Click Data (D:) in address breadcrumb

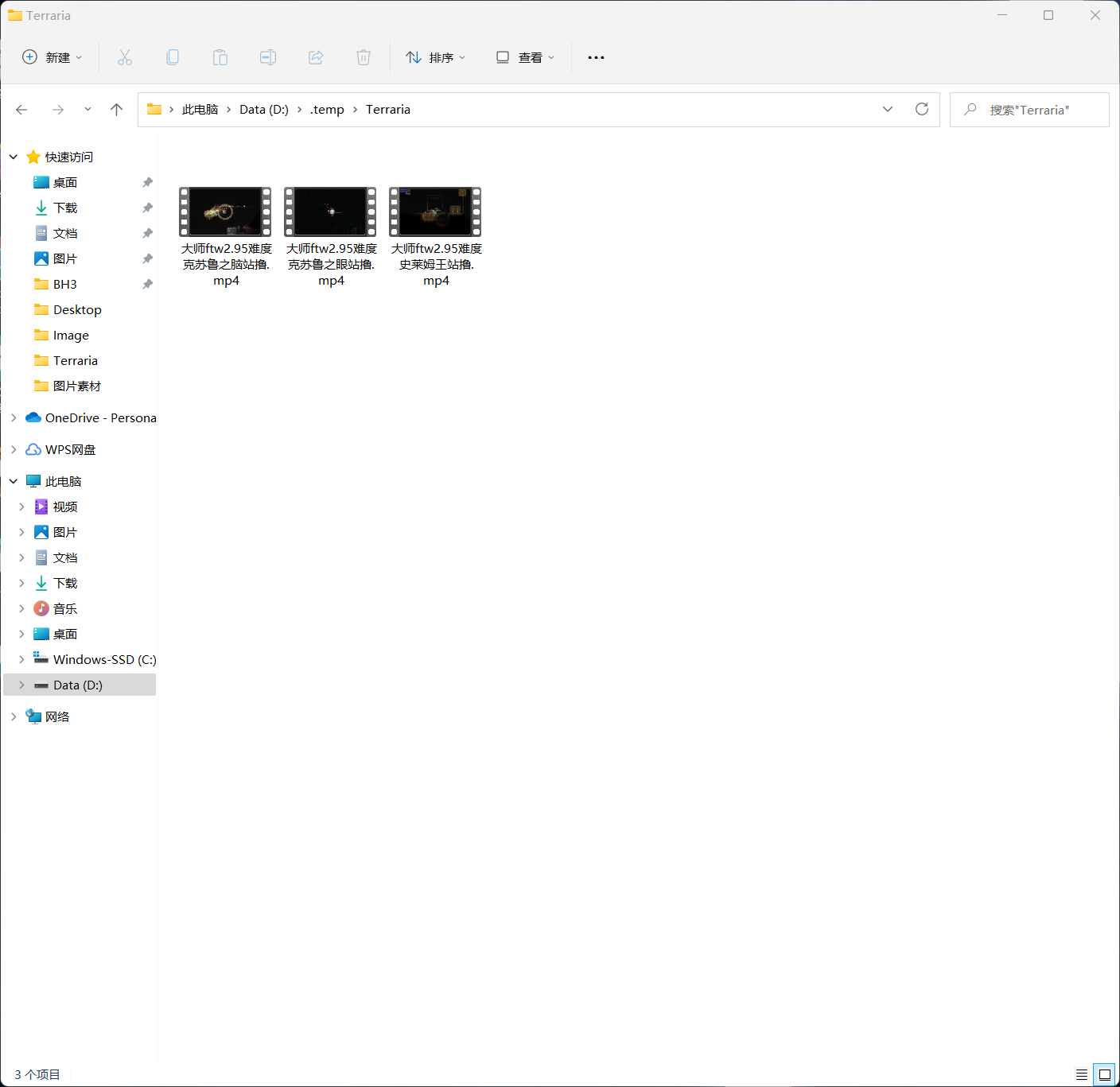click(x=264, y=110)
